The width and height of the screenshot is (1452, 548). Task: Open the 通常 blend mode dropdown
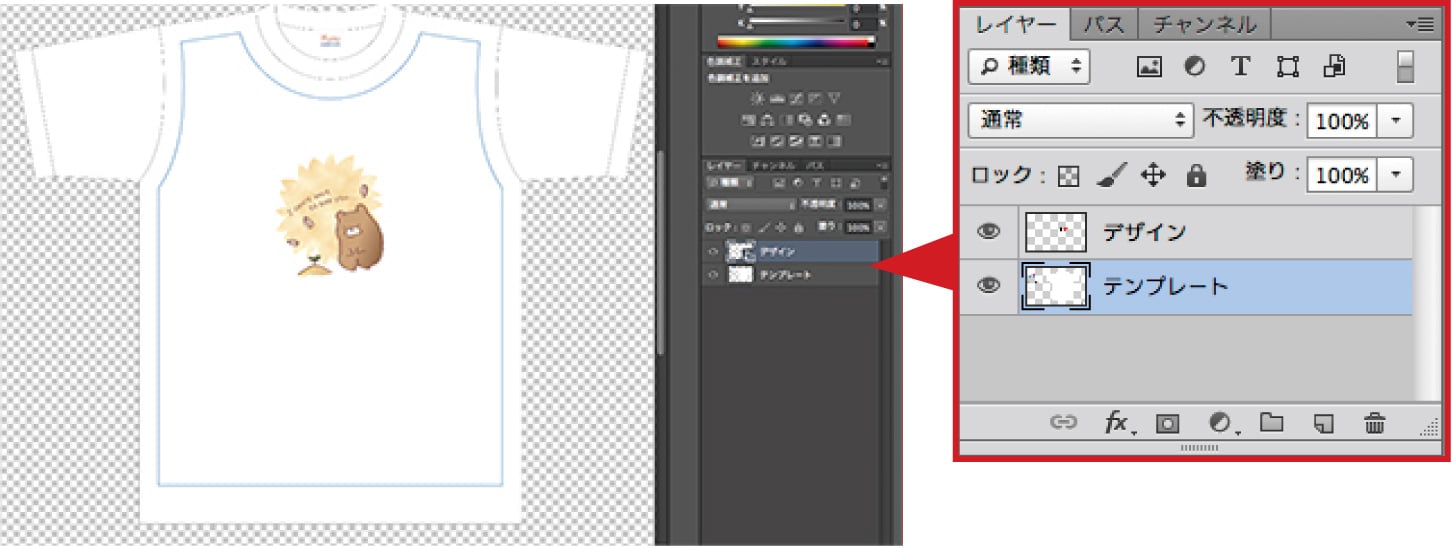(x=1080, y=121)
